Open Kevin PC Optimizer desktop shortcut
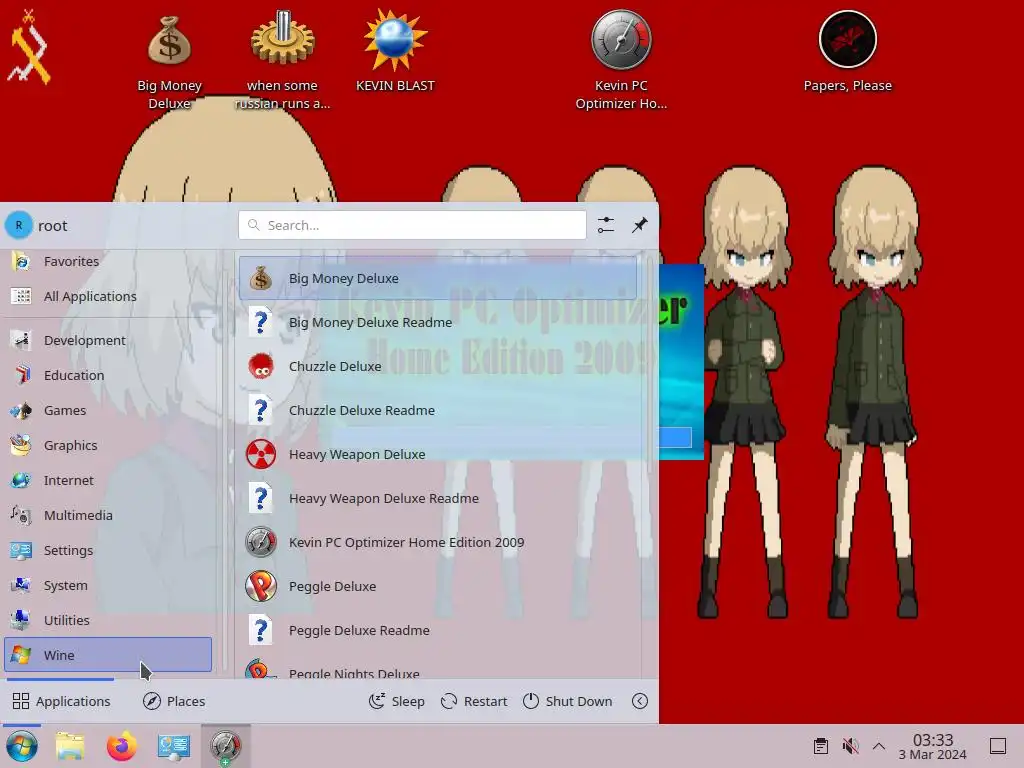Screen dimensions: 1024x768 tap(621, 60)
